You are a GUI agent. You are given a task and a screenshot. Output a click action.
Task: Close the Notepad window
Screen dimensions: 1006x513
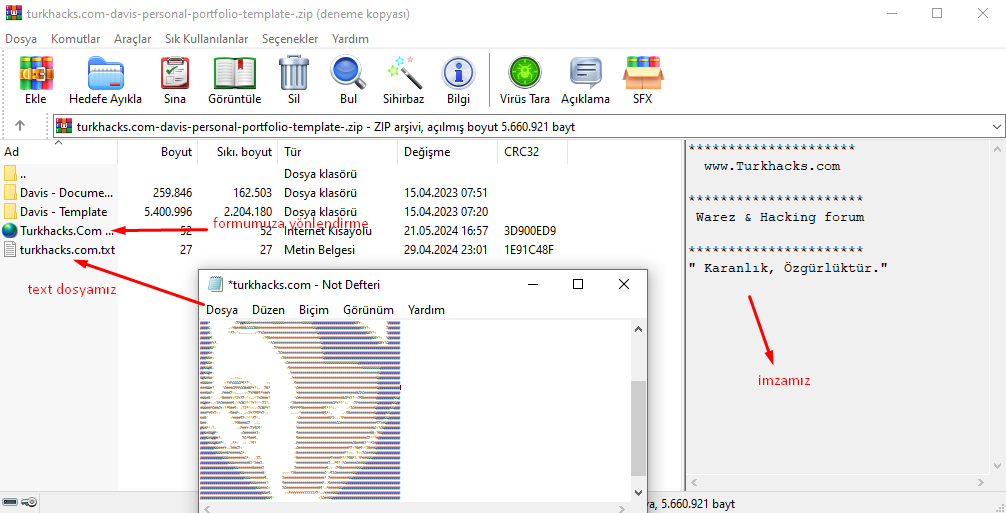(x=624, y=284)
